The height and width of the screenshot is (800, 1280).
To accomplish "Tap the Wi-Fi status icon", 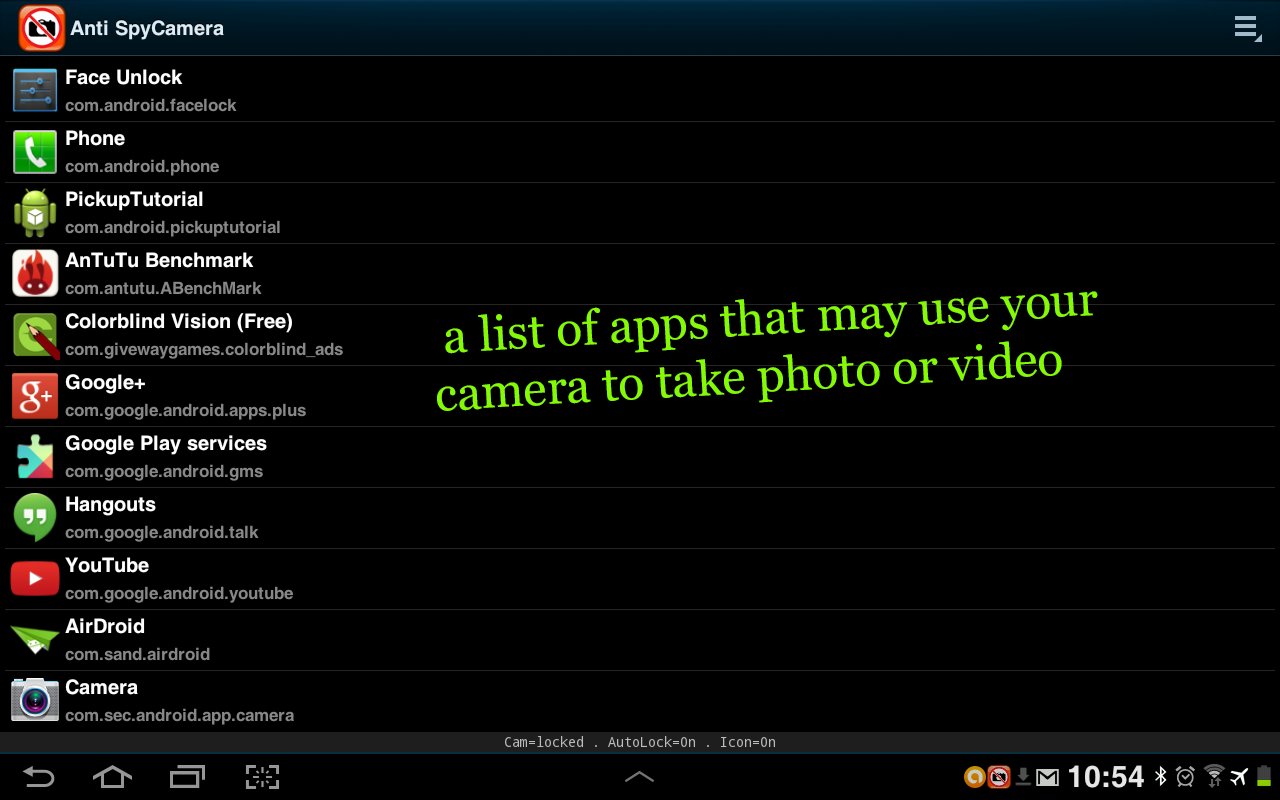I will pos(1214,777).
